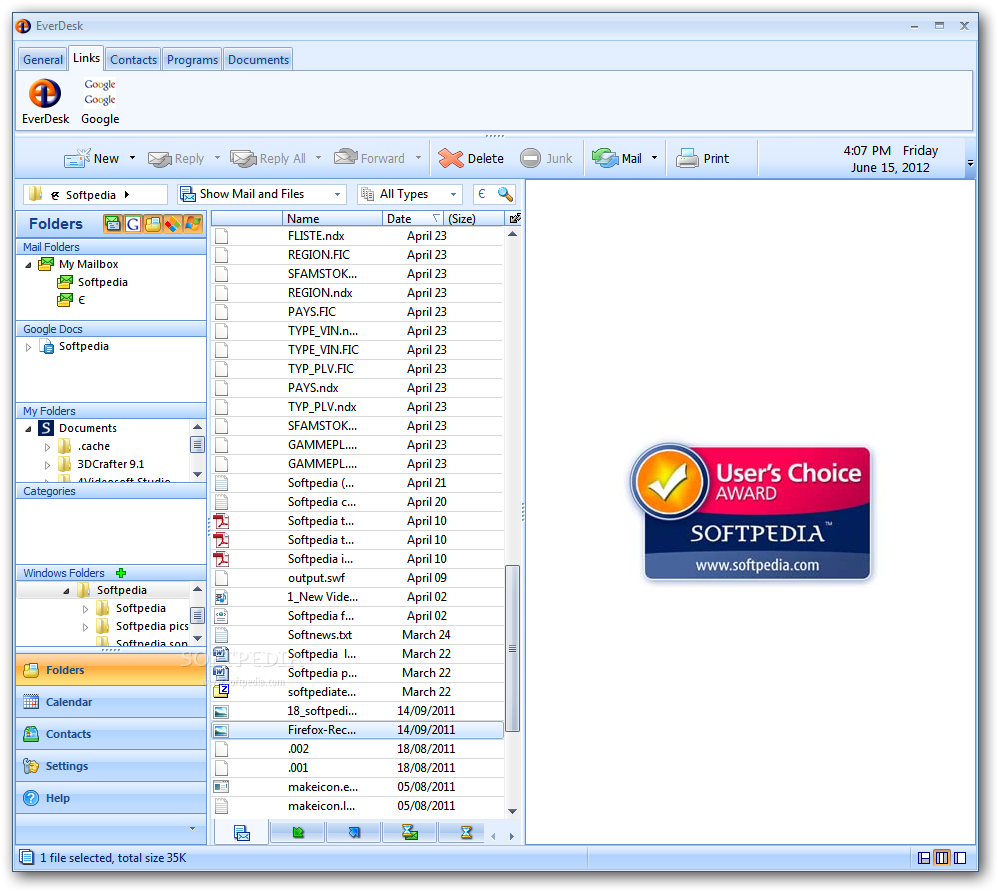
Task: Select the output.swf file row
Action: coord(357,578)
